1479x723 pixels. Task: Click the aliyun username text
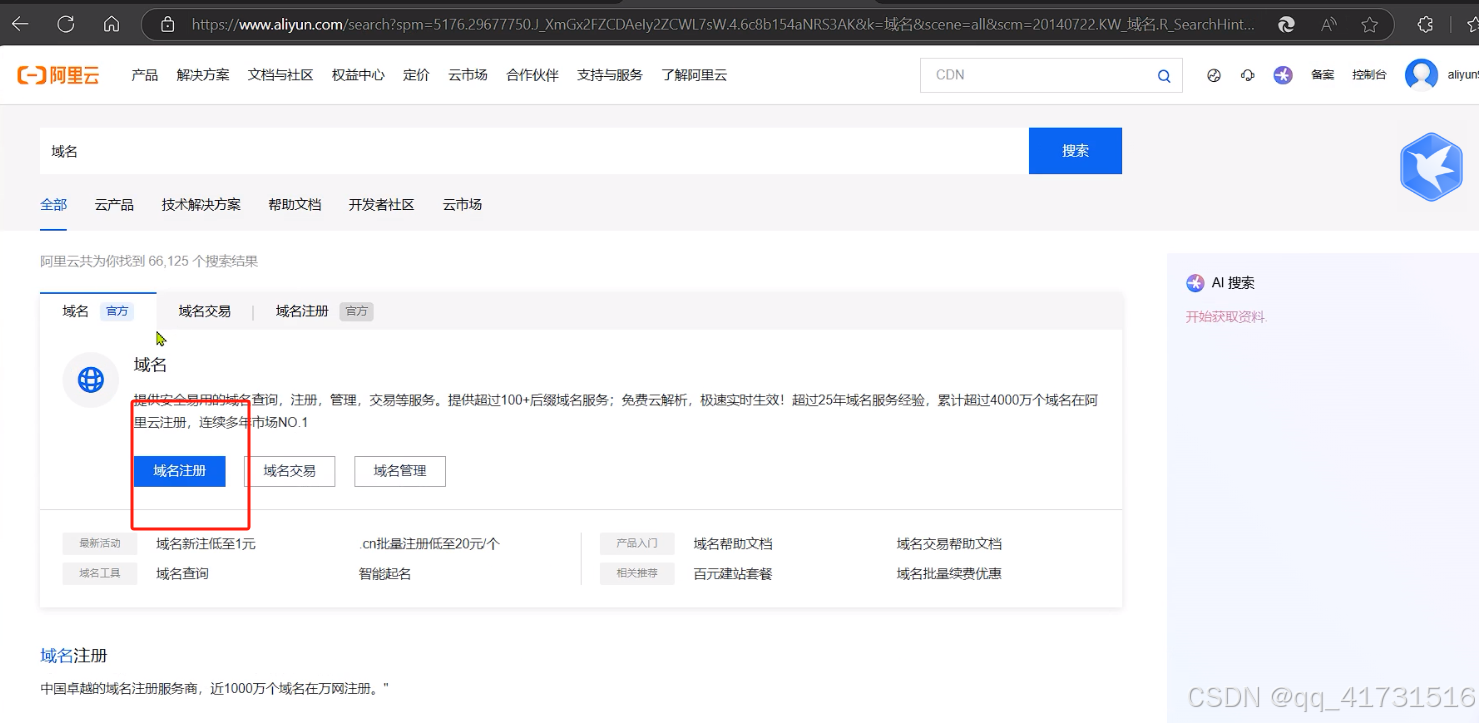click(x=1463, y=75)
